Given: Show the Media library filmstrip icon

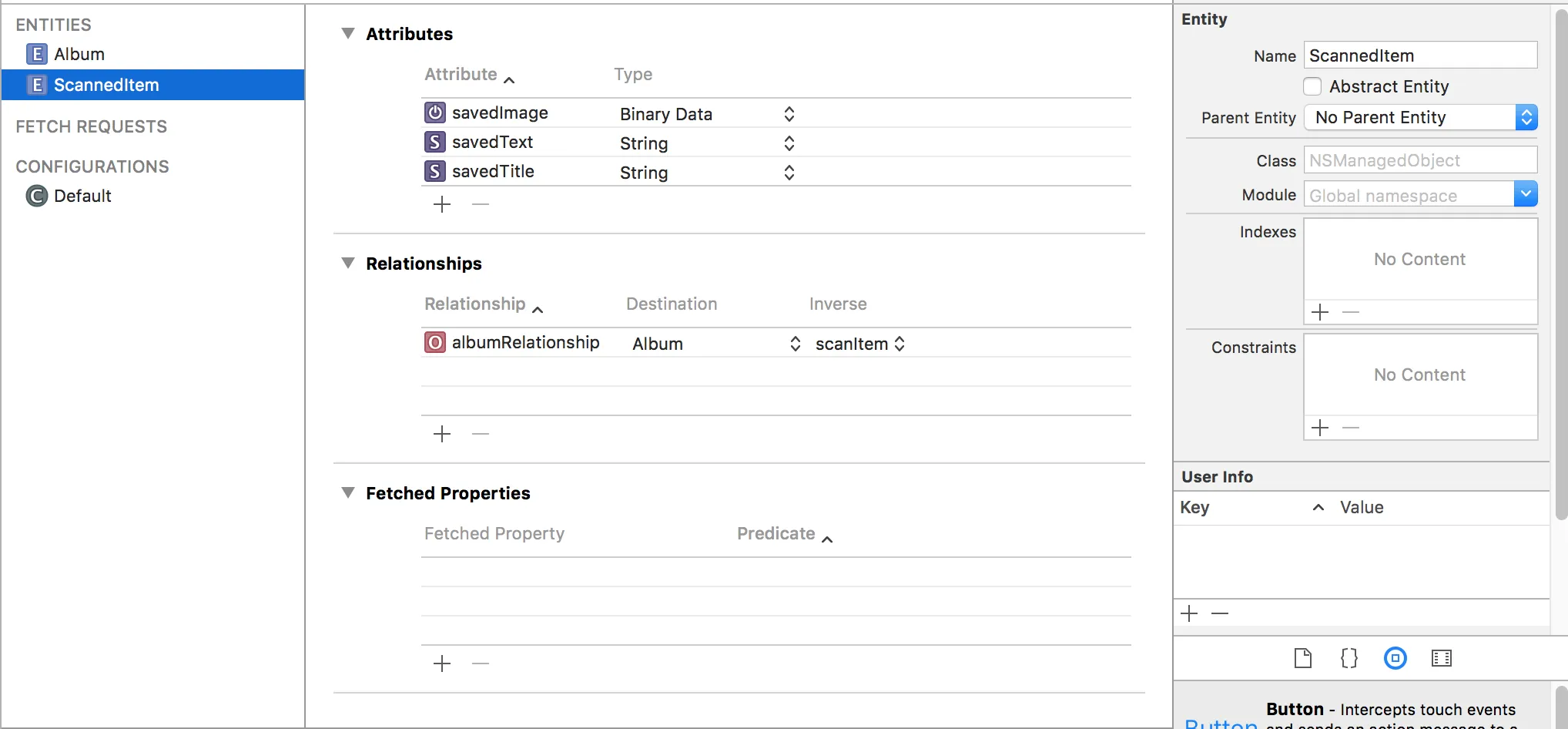Looking at the screenshot, I should [1442, 658].
